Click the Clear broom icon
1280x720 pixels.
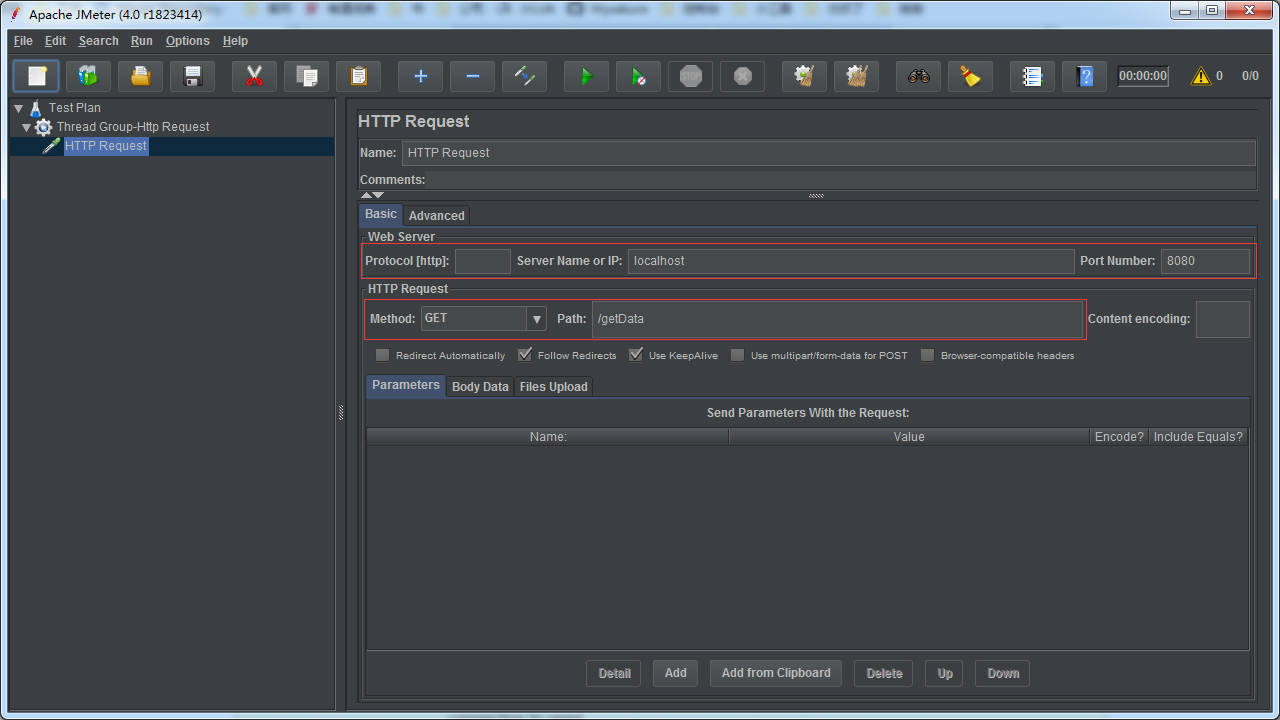[804, 76]
